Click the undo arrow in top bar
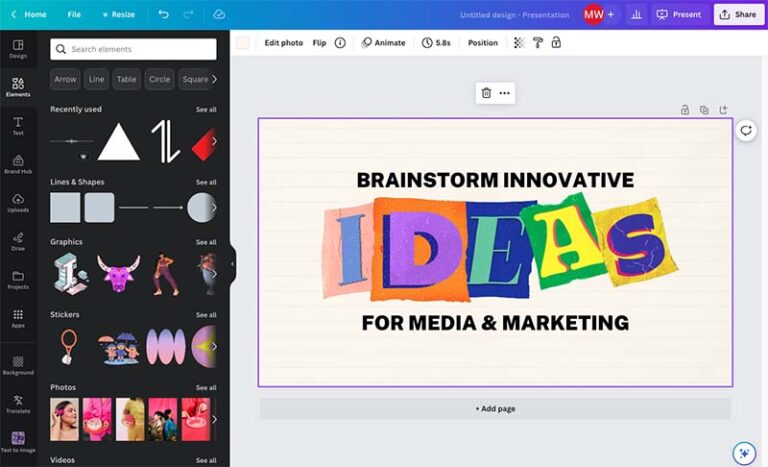Screen dimensions: 768x467 pos(163,15)
